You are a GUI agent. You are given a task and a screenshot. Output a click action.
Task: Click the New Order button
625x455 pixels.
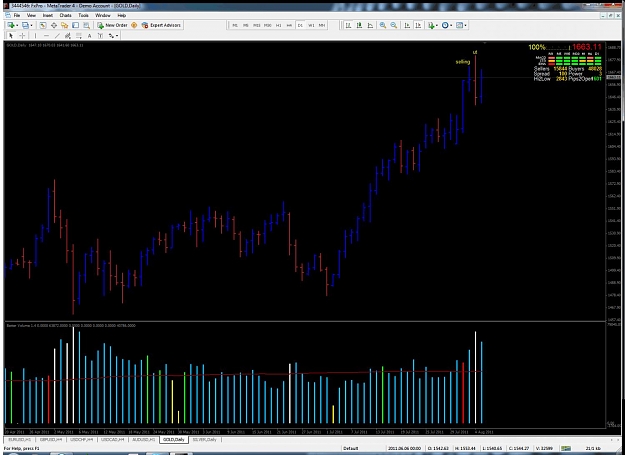[112, 25]
